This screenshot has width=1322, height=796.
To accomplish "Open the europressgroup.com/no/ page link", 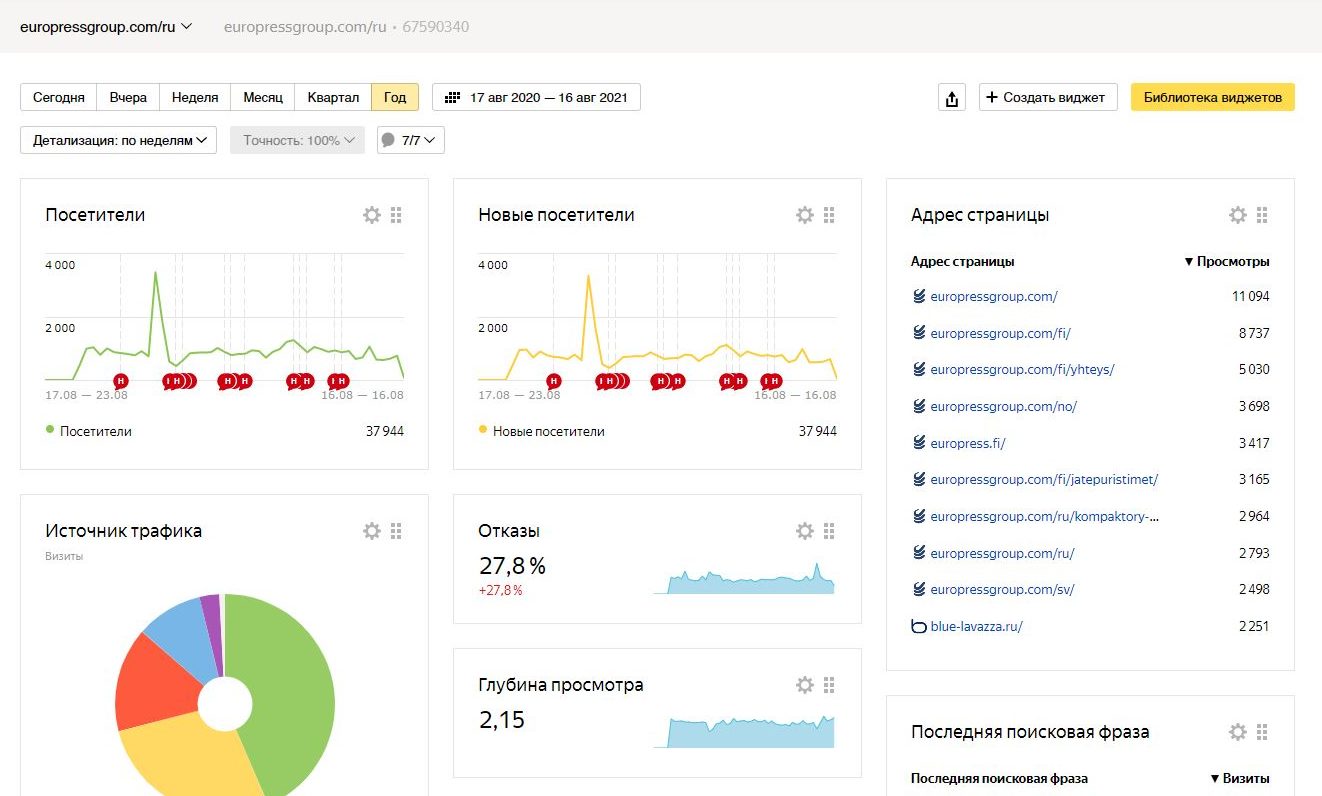I will coord(1003,407).
